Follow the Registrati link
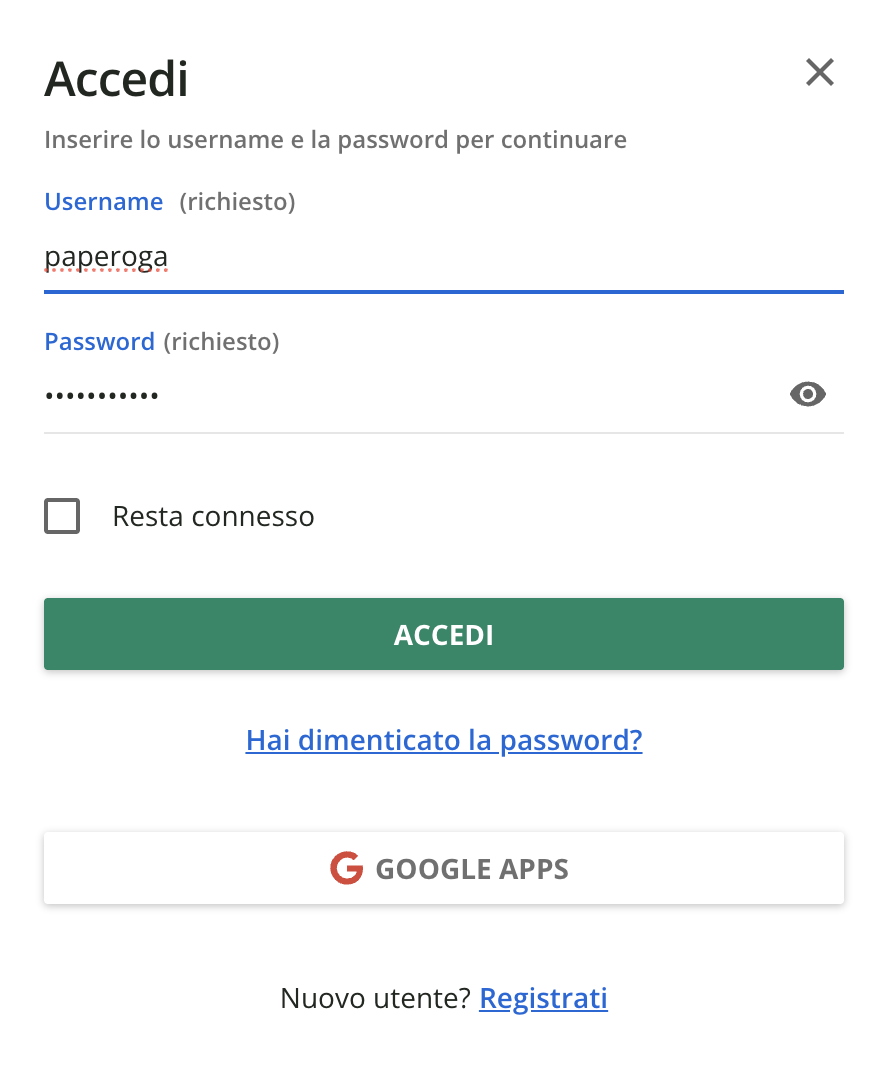 (543, 998)
